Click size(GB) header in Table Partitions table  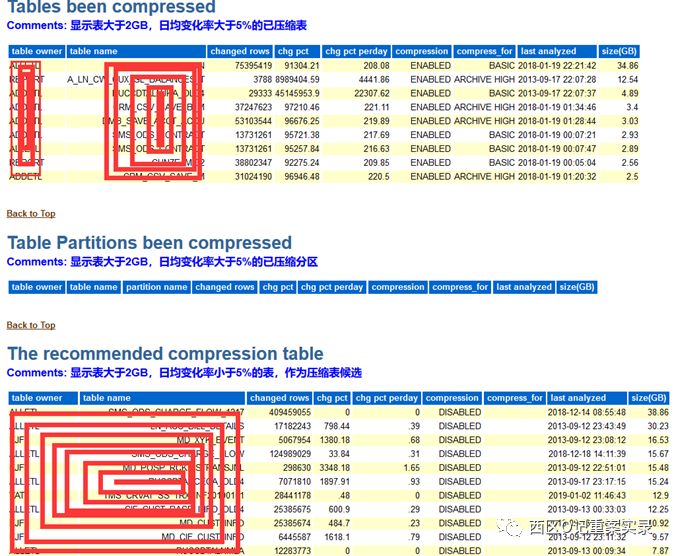pos(576,287)
